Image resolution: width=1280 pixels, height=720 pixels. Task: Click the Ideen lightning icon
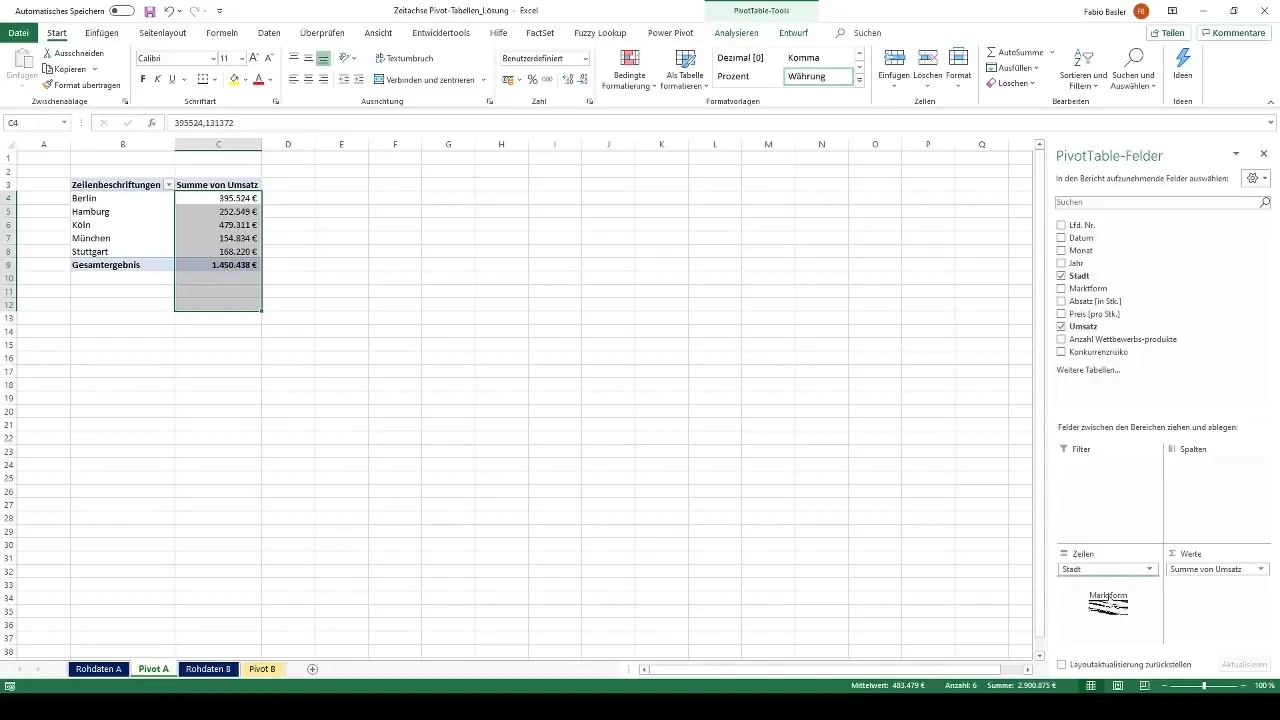pos(1183,58)
